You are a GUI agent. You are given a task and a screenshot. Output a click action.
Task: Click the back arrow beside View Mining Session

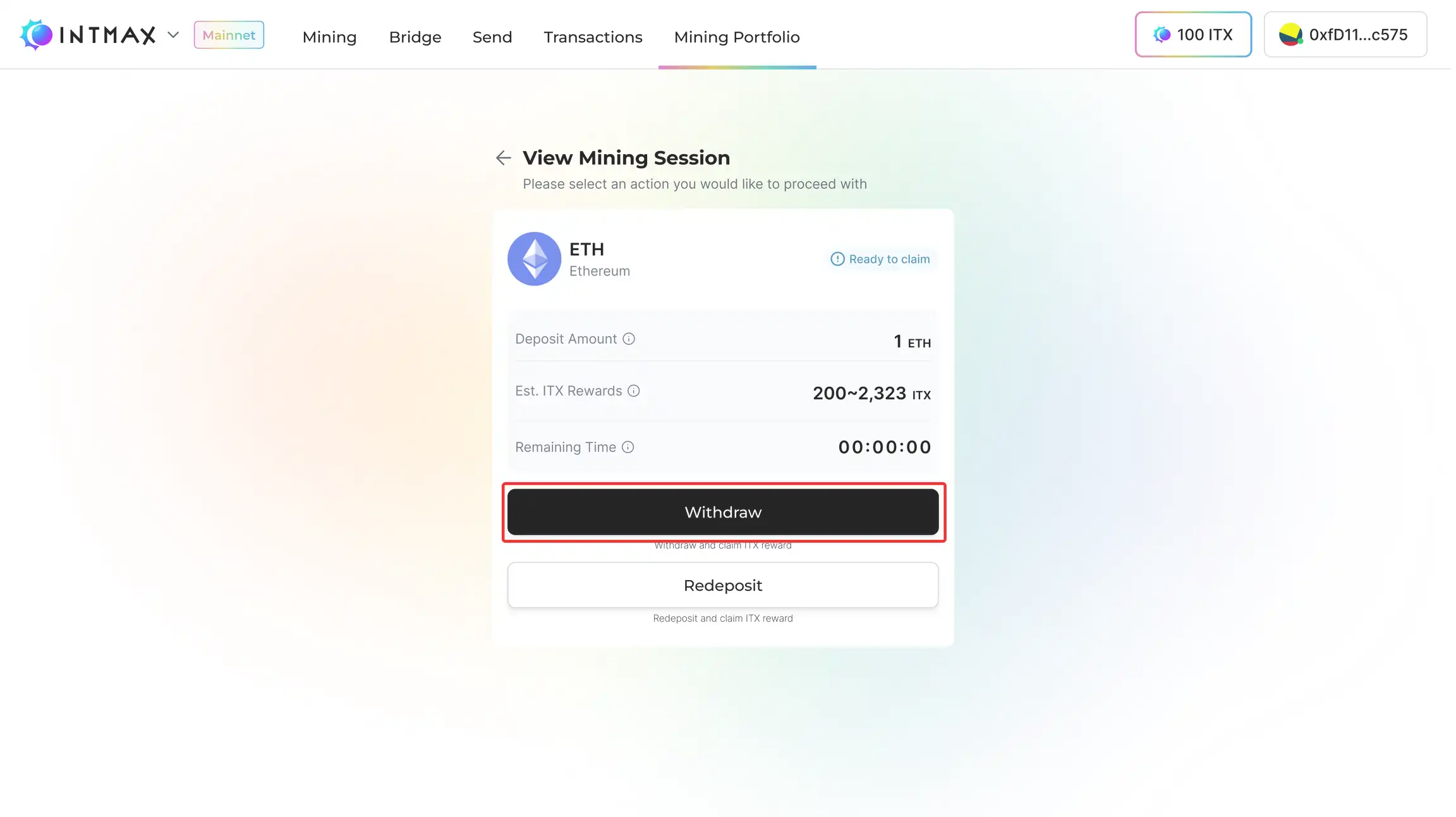503,157
